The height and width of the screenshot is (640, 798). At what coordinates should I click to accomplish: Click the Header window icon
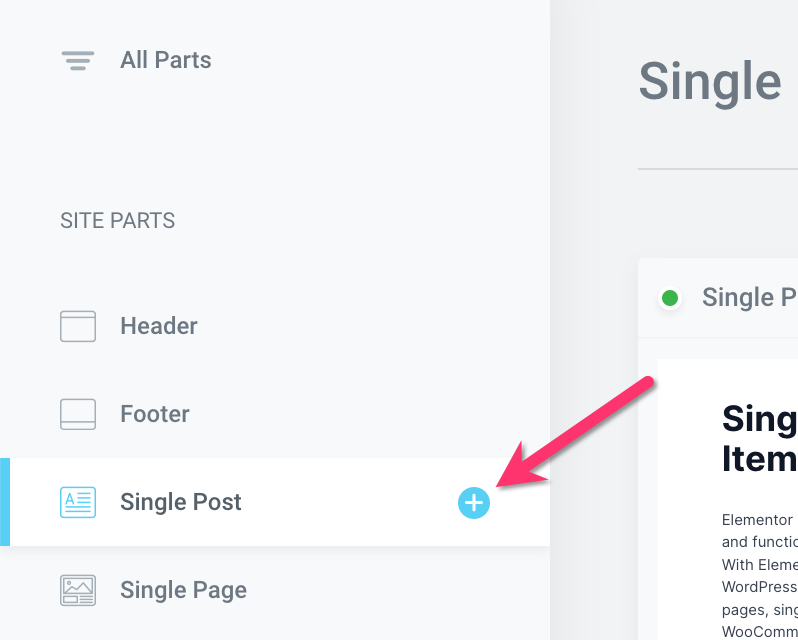[x=78, y=326]
